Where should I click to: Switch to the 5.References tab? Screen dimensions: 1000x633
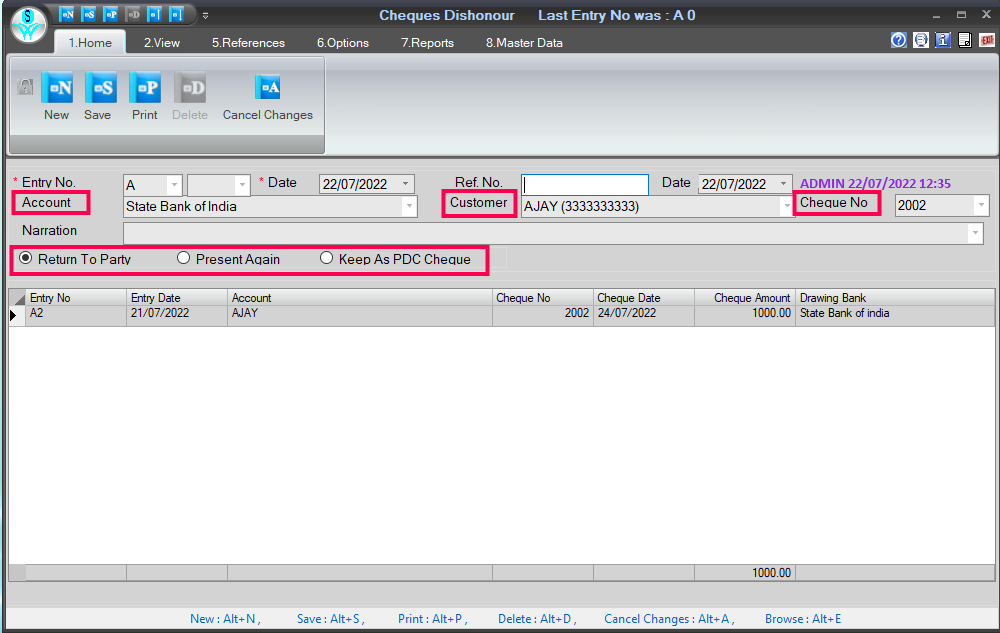247,43
